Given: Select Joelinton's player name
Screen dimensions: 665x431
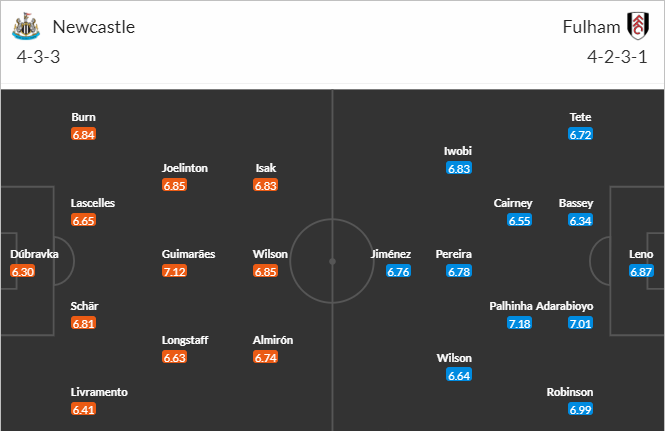Looking at the screenshot, I should (x=185, y=168).
